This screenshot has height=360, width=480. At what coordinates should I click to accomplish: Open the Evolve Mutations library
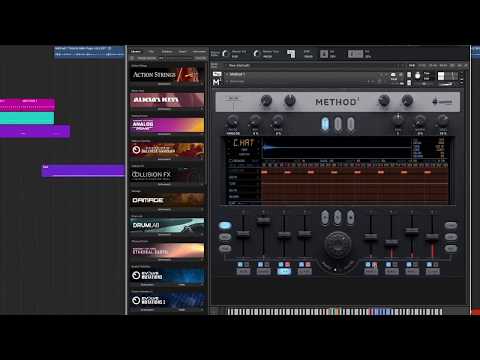[x=167, y=275]
